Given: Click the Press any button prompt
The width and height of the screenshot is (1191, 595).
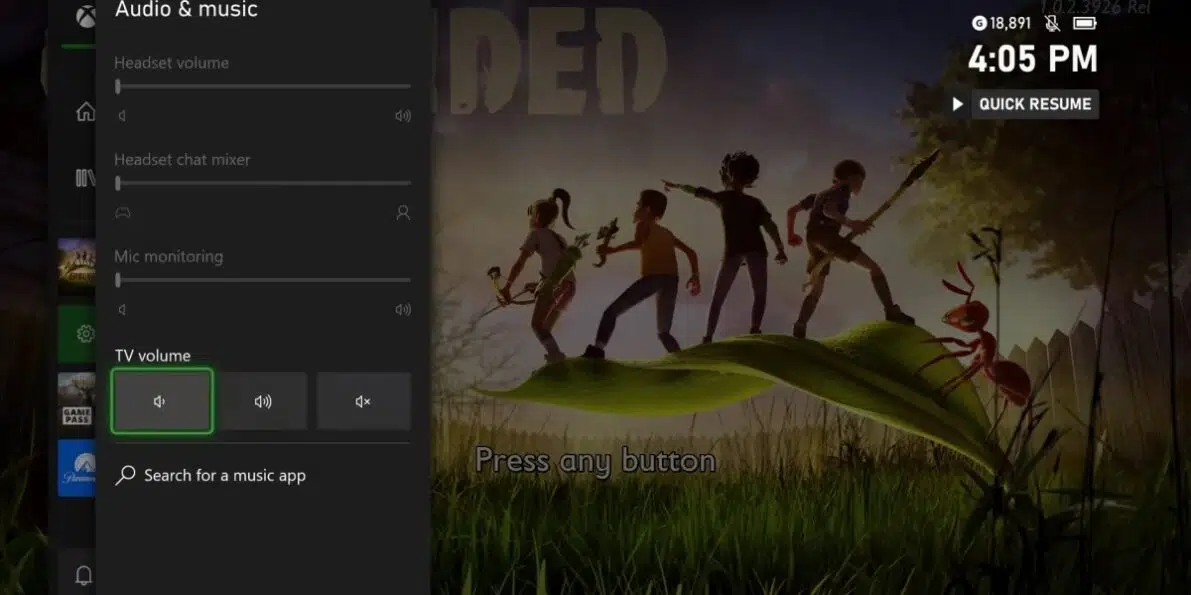Looking at the screenshot, I should (596, 461).
